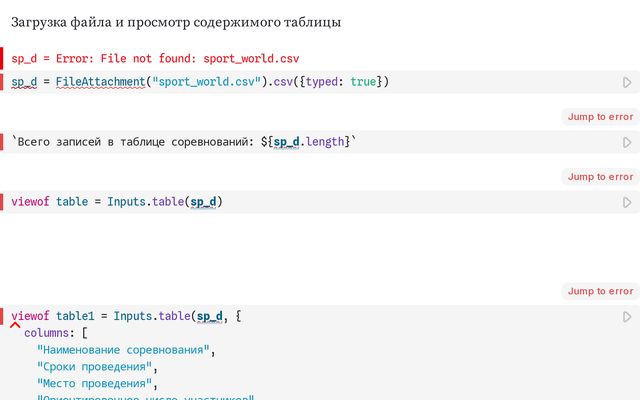Click FileAttachment in the code cell

(101, 82)
